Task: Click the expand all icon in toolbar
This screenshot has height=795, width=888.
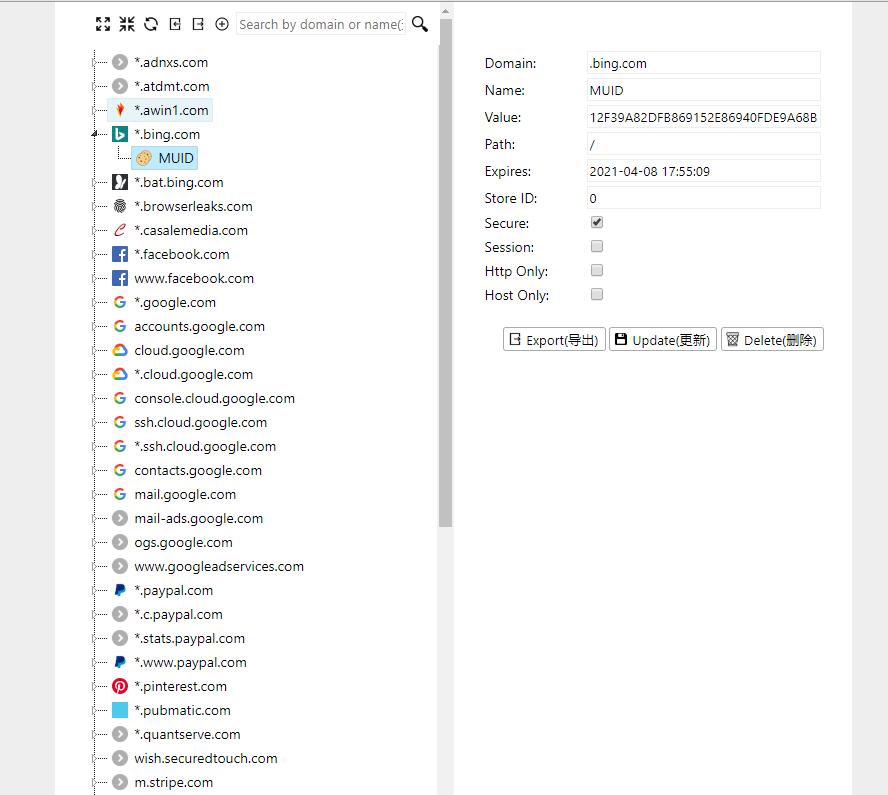Action: click(103, 24)
